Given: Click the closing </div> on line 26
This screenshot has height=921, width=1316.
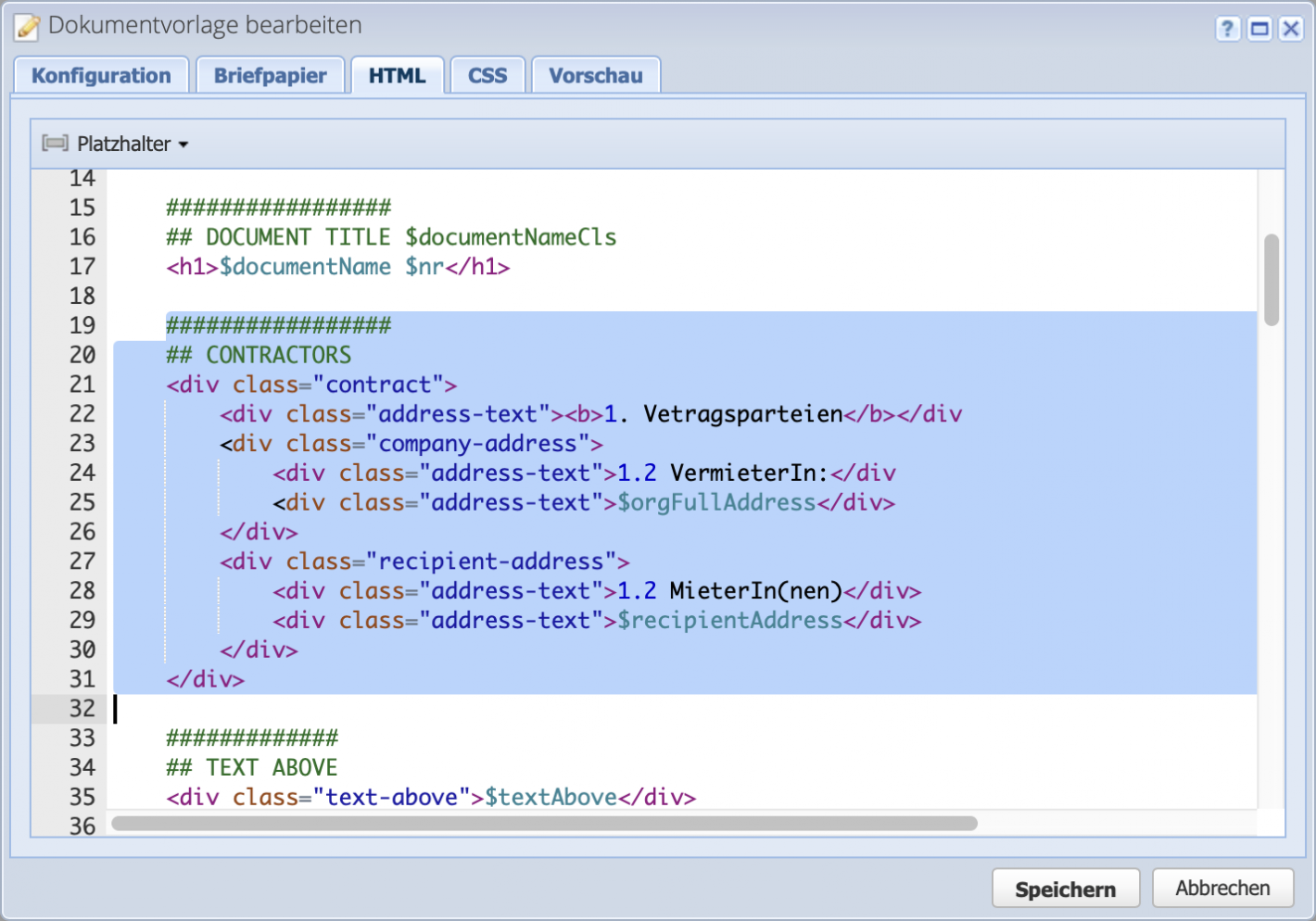Looking at the screenshot, I should [x=259, y=532].
